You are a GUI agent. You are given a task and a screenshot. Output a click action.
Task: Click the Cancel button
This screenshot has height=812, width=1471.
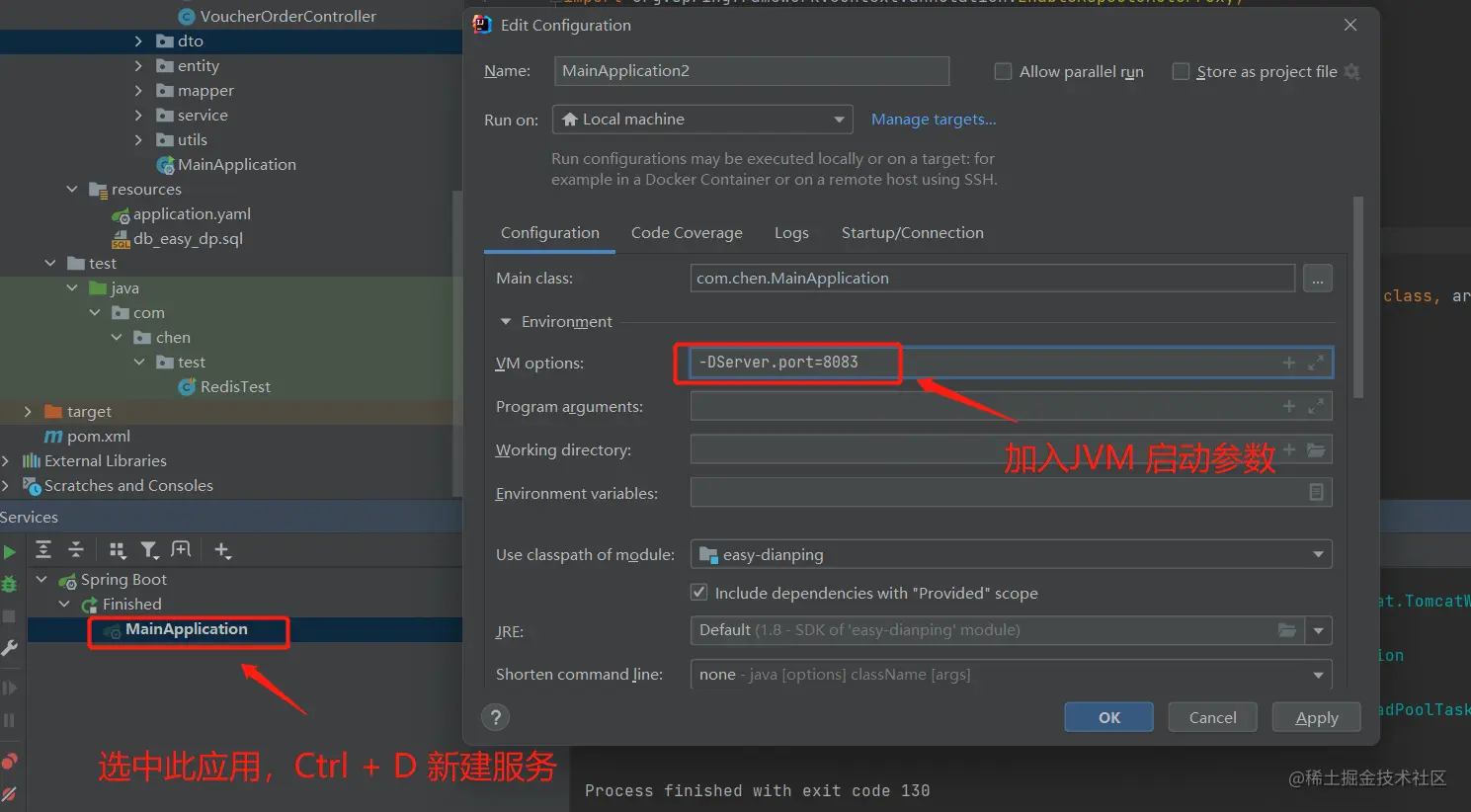(x=1212, y=718)
